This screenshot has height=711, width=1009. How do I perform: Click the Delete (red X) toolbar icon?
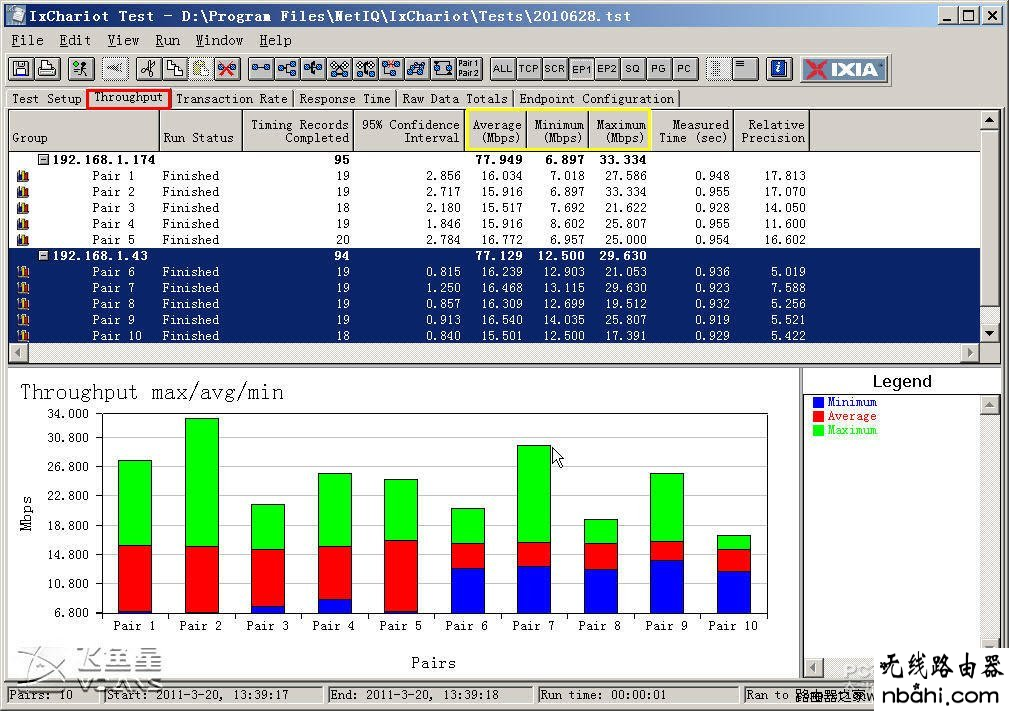tap(227, 68)
